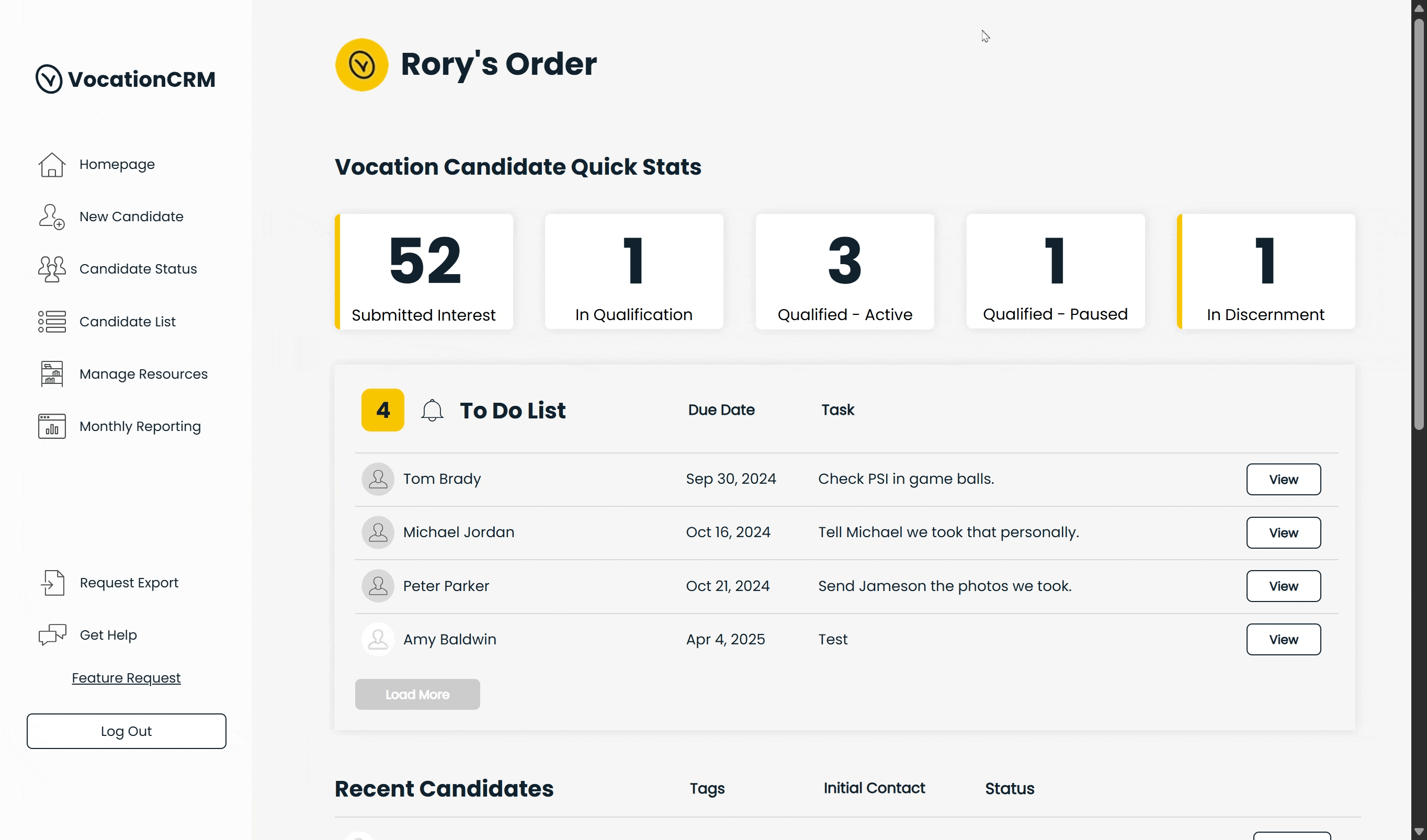Click the Manage Resources shelf icon
This screenshot has height=840, width=1427.
tap(52, 373)
